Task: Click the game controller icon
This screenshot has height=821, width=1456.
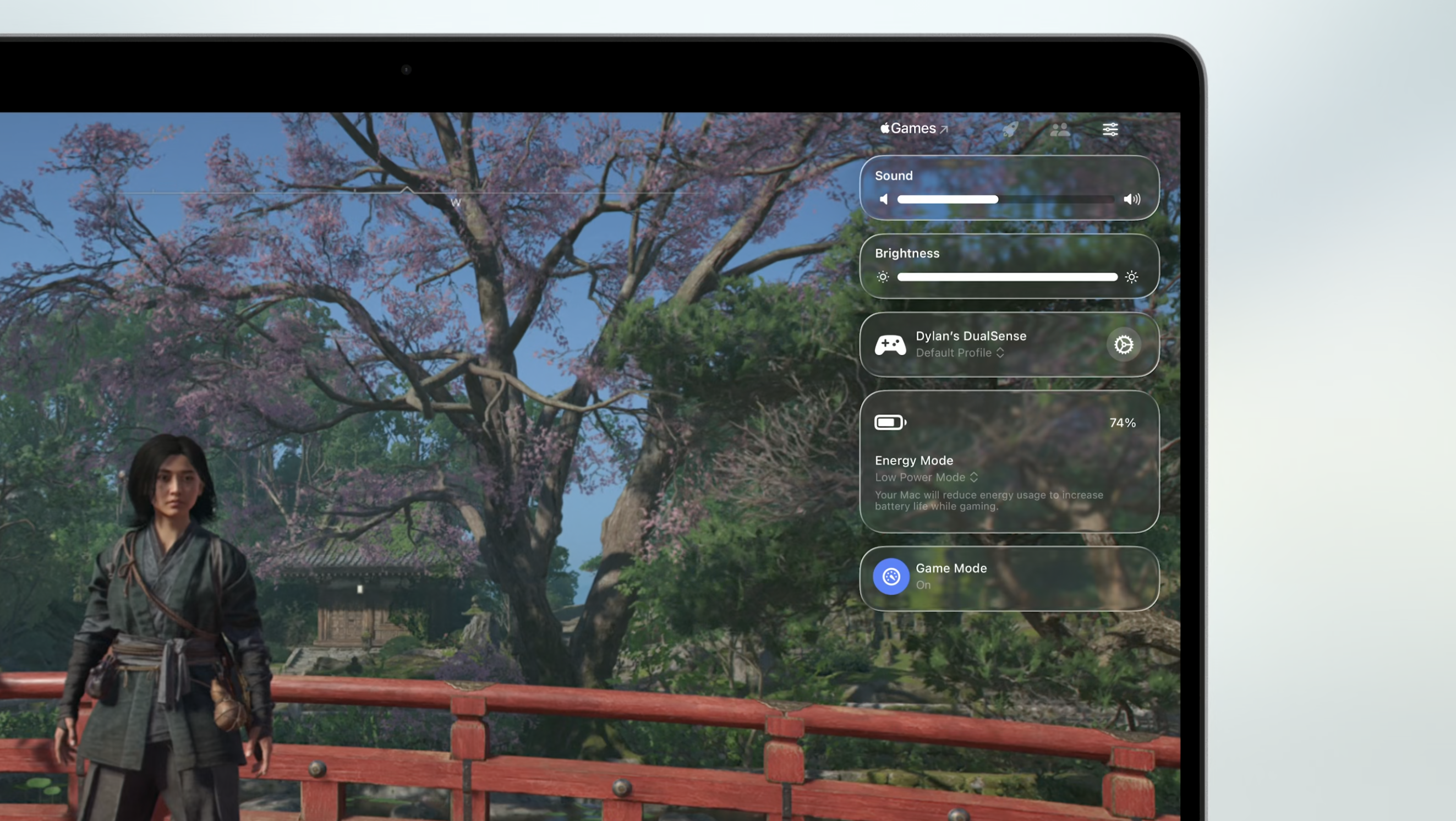Action: tap(890, 344)
